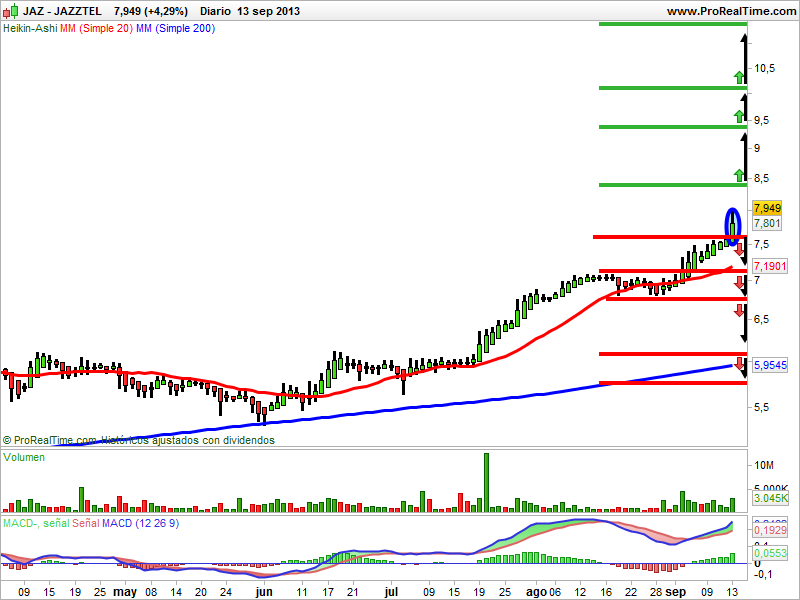This screenshot has width=800, height=600.
Task: Click the 'may' month label on time axis
Action: click(125, 592)
